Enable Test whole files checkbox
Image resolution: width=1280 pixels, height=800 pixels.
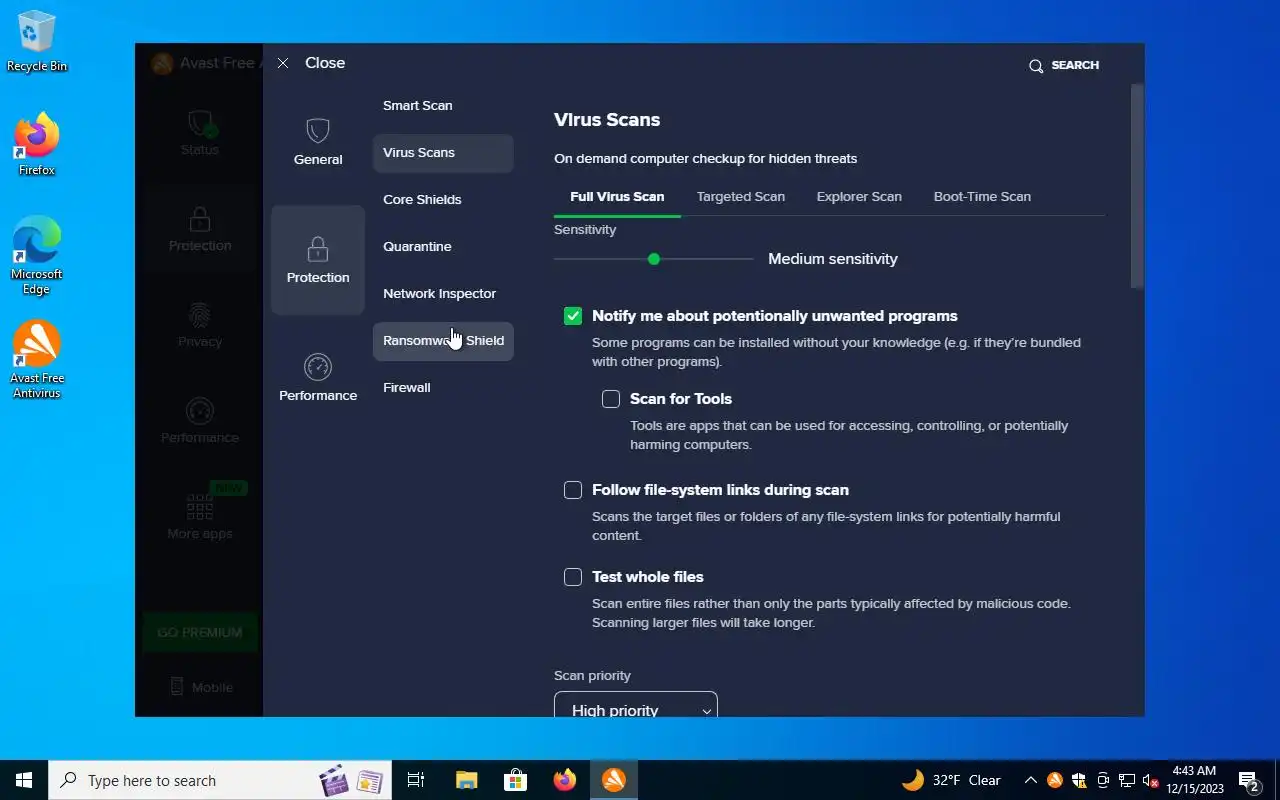tap(573, 577)
